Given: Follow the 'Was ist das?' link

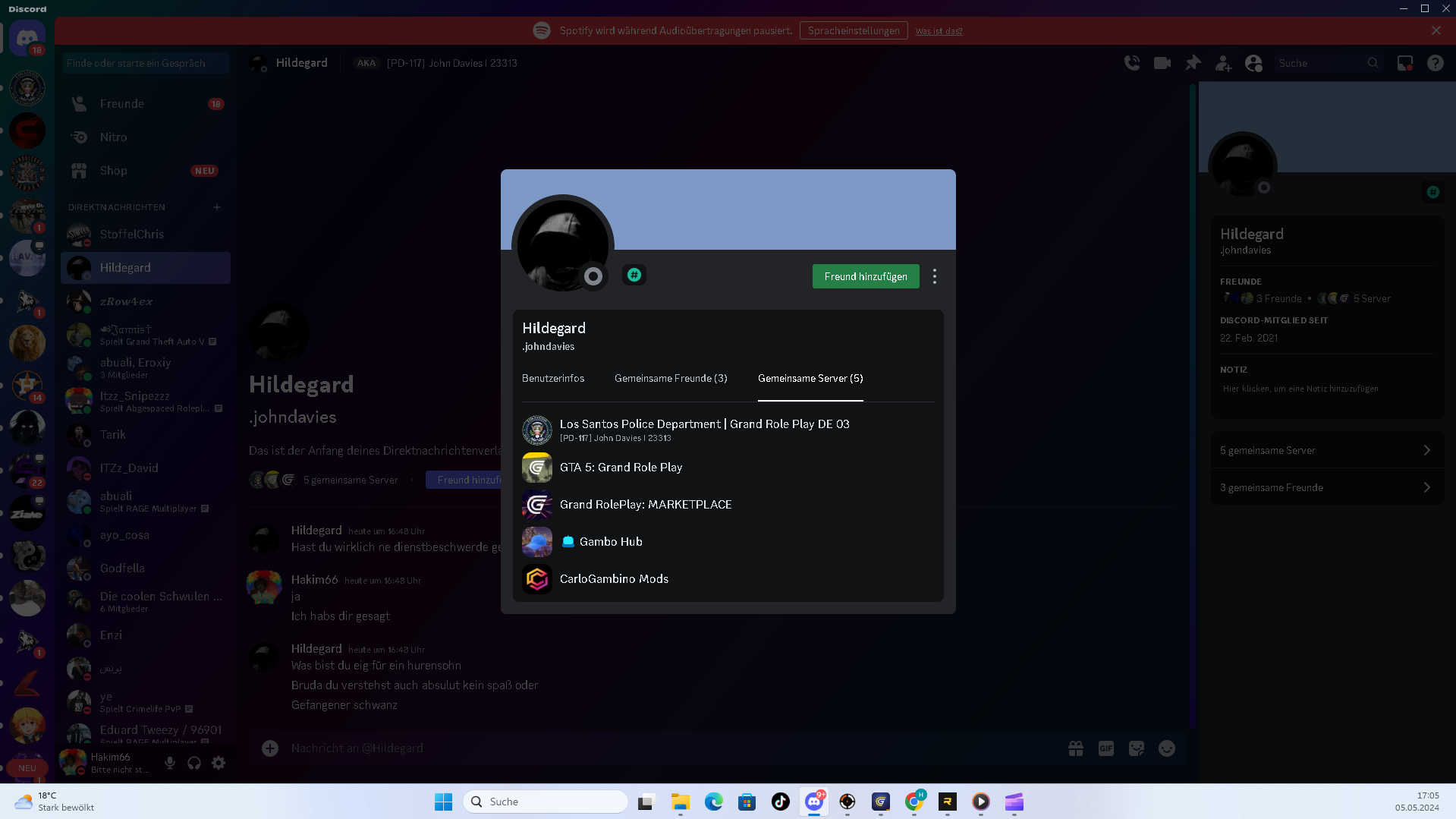Looking at the screenshot, I should (x=939, y=31).
